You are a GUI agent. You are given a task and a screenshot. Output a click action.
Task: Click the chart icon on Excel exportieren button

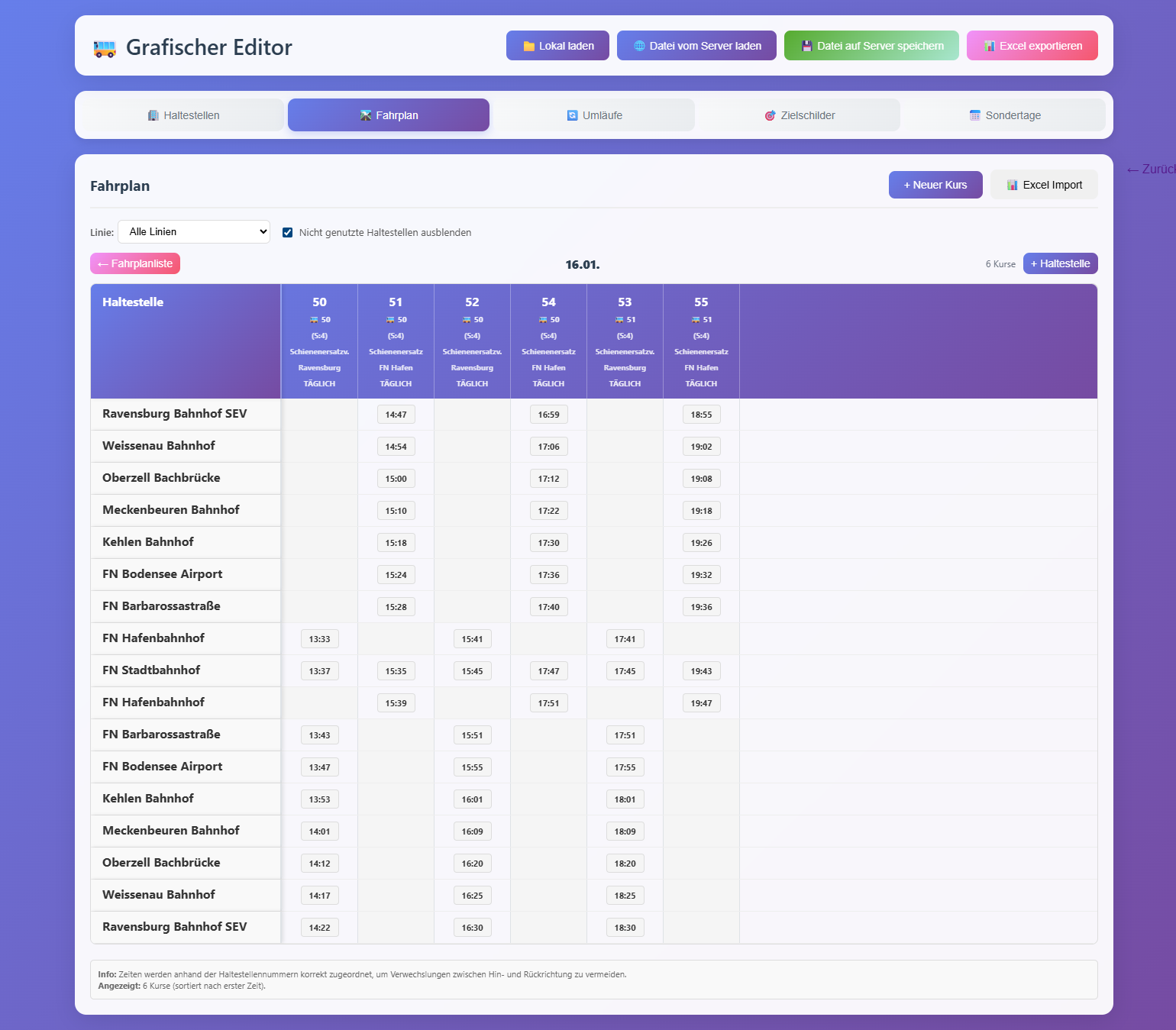[990, 45]
